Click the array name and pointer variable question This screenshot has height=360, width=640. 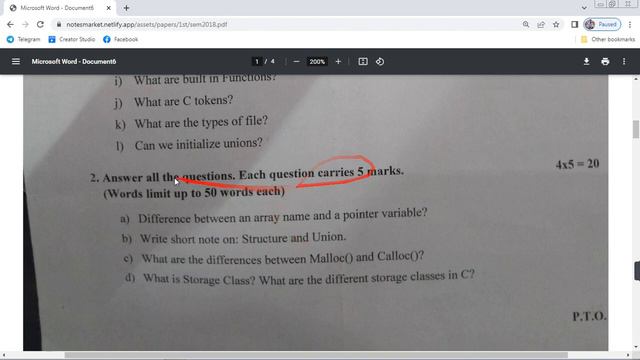tap(282, 216)
